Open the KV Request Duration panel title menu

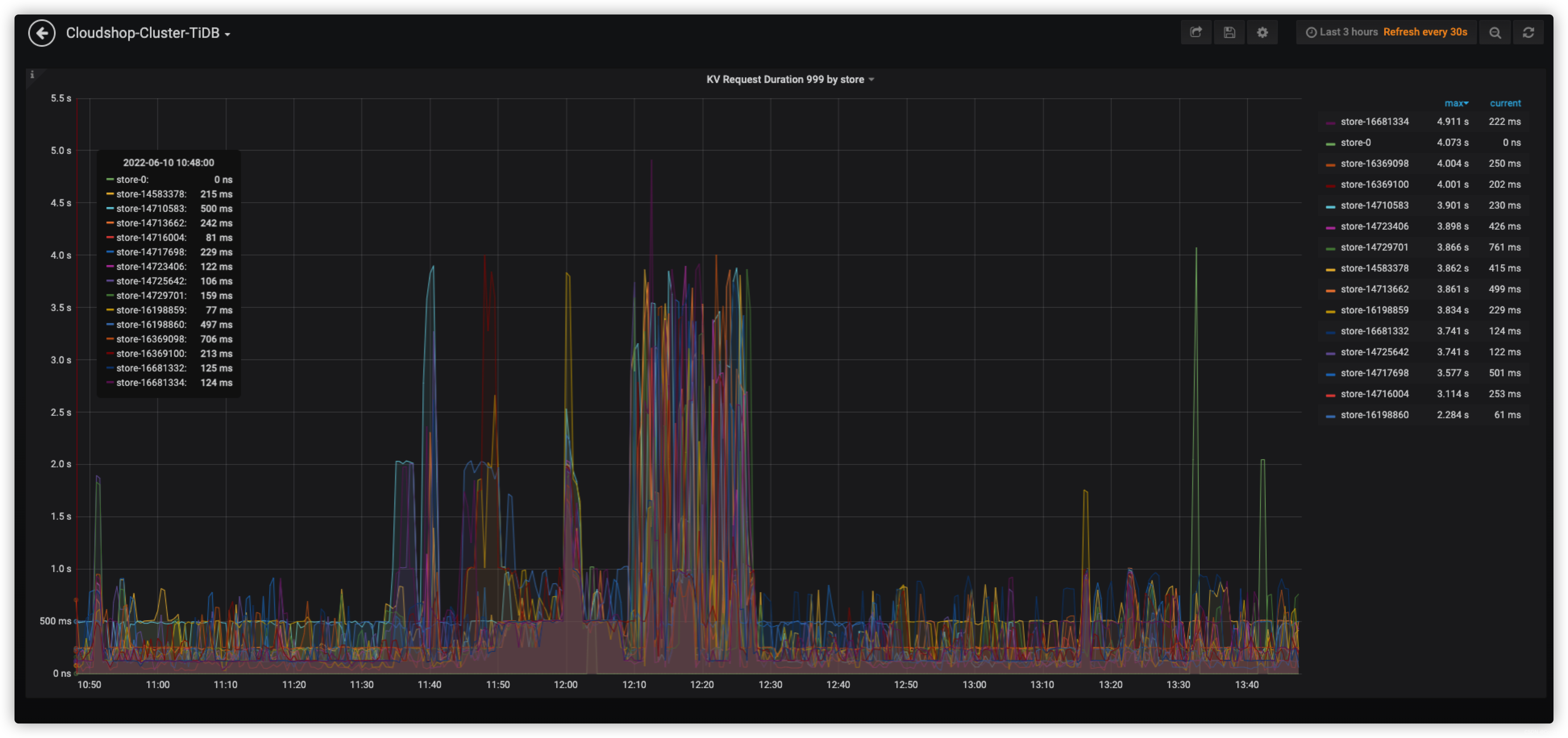pyautogui.click(x=790, y=79)
